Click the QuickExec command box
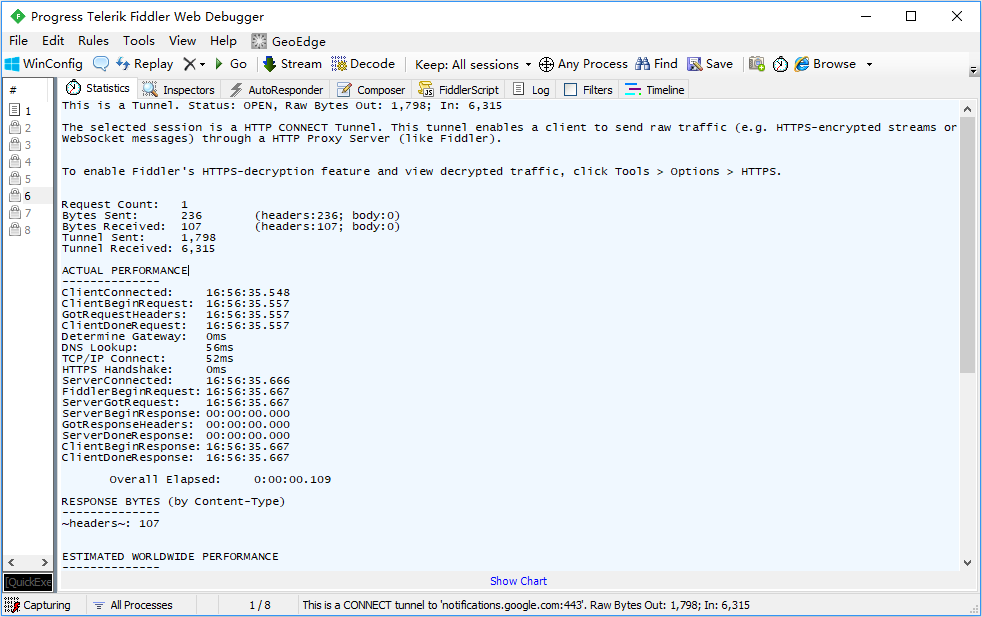 click(x=28, y=582)
